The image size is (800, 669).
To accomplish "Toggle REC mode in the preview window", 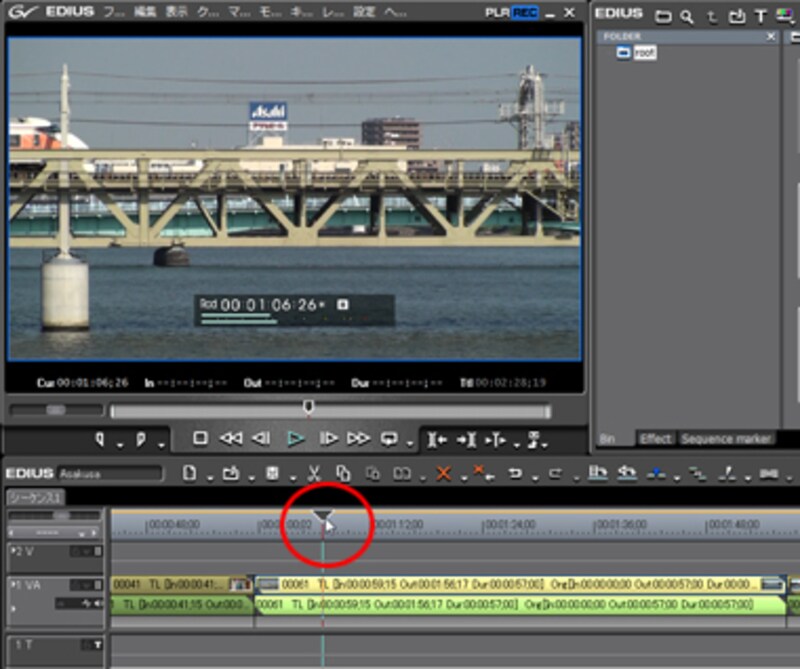I will click(x=524, y=13).
